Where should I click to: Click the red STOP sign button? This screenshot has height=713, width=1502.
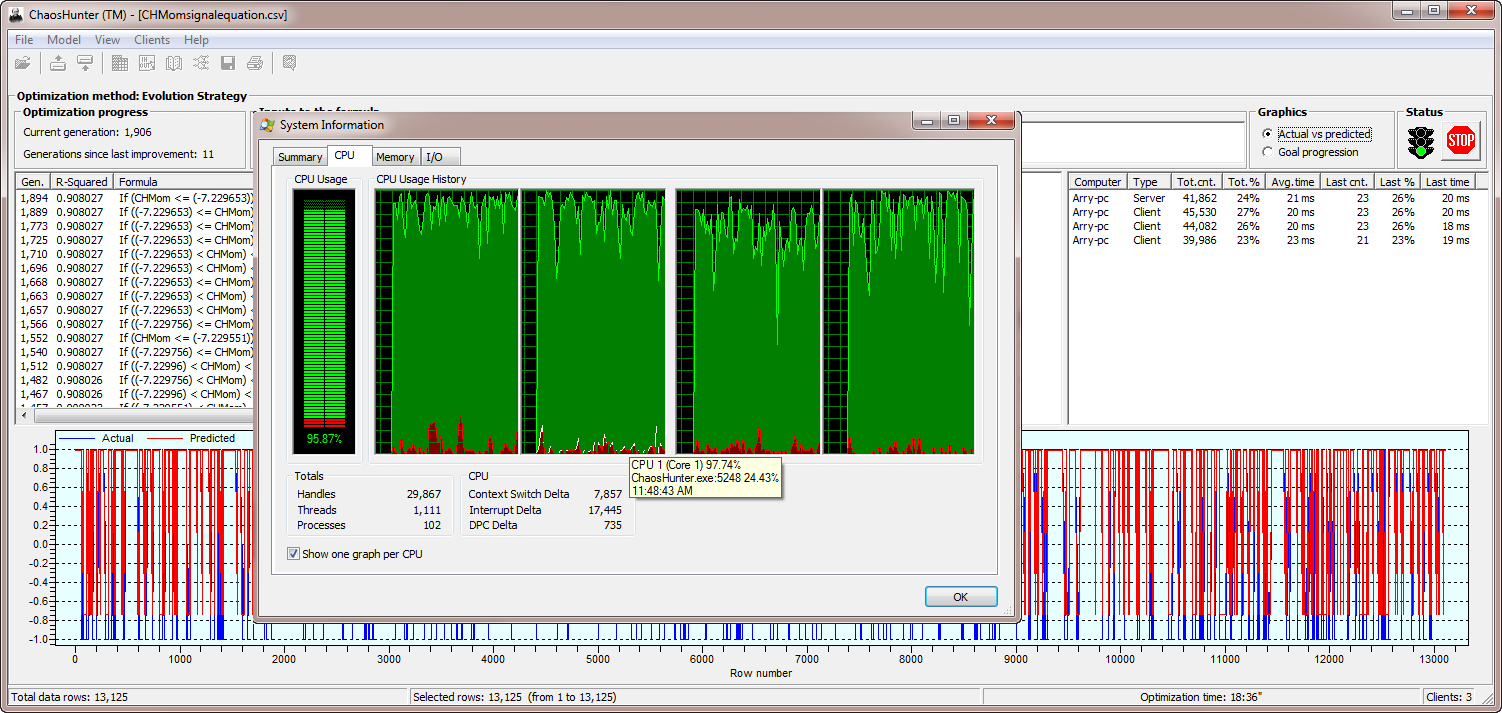(x=1461, y=141)
